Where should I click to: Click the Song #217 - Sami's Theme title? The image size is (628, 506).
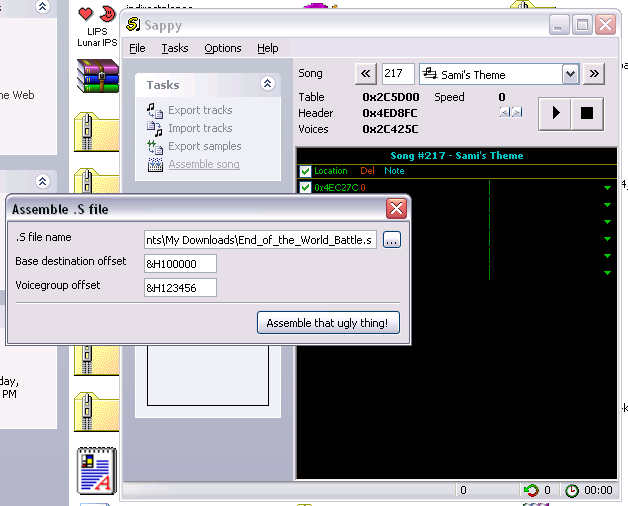tap(457, 155)
